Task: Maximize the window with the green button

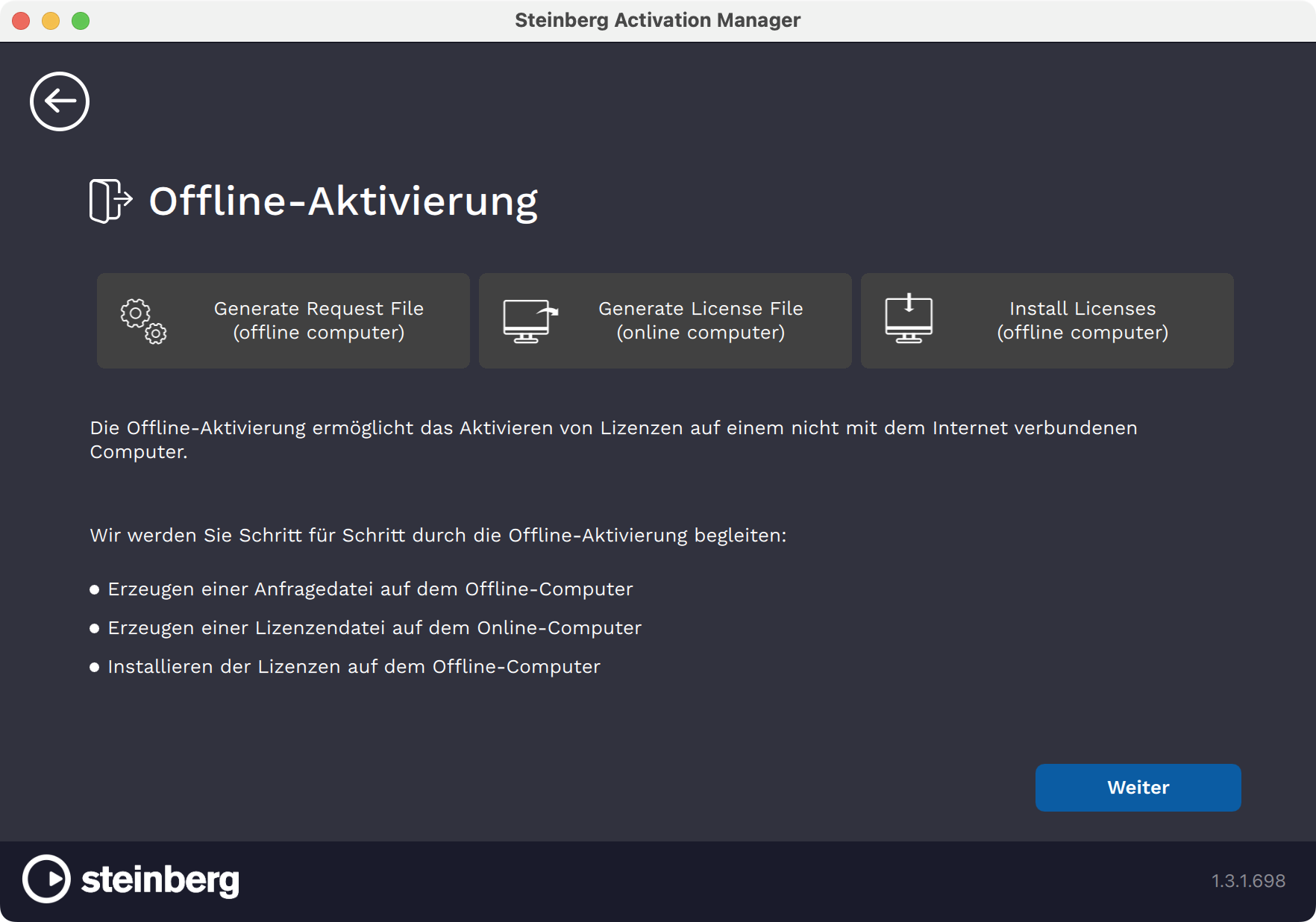Action: 81,21
